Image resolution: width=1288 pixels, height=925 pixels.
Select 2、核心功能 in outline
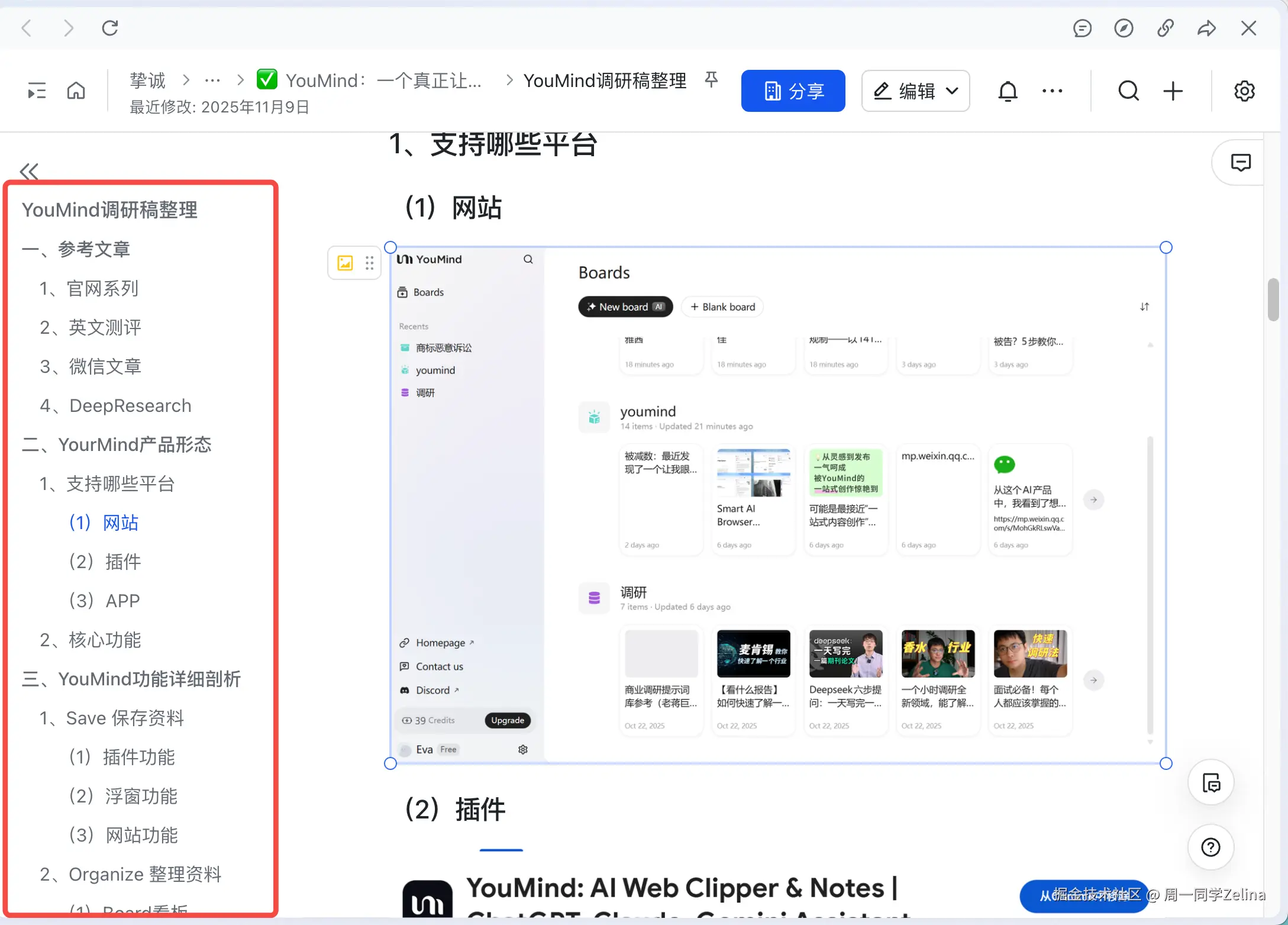pos(91,640)
